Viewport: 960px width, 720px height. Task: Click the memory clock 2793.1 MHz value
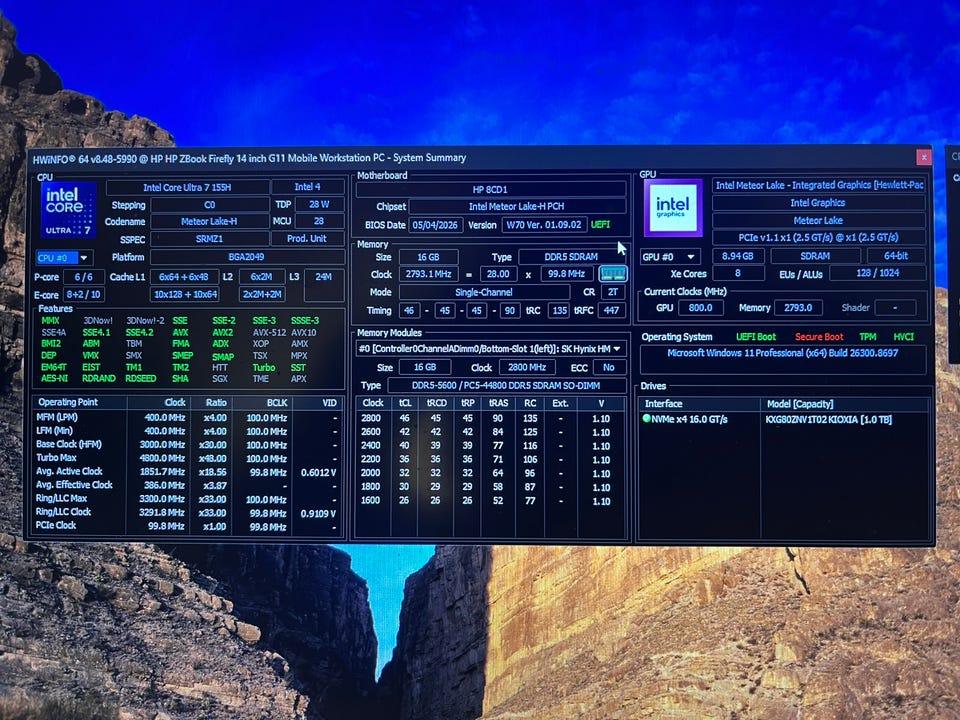(429, 274)
